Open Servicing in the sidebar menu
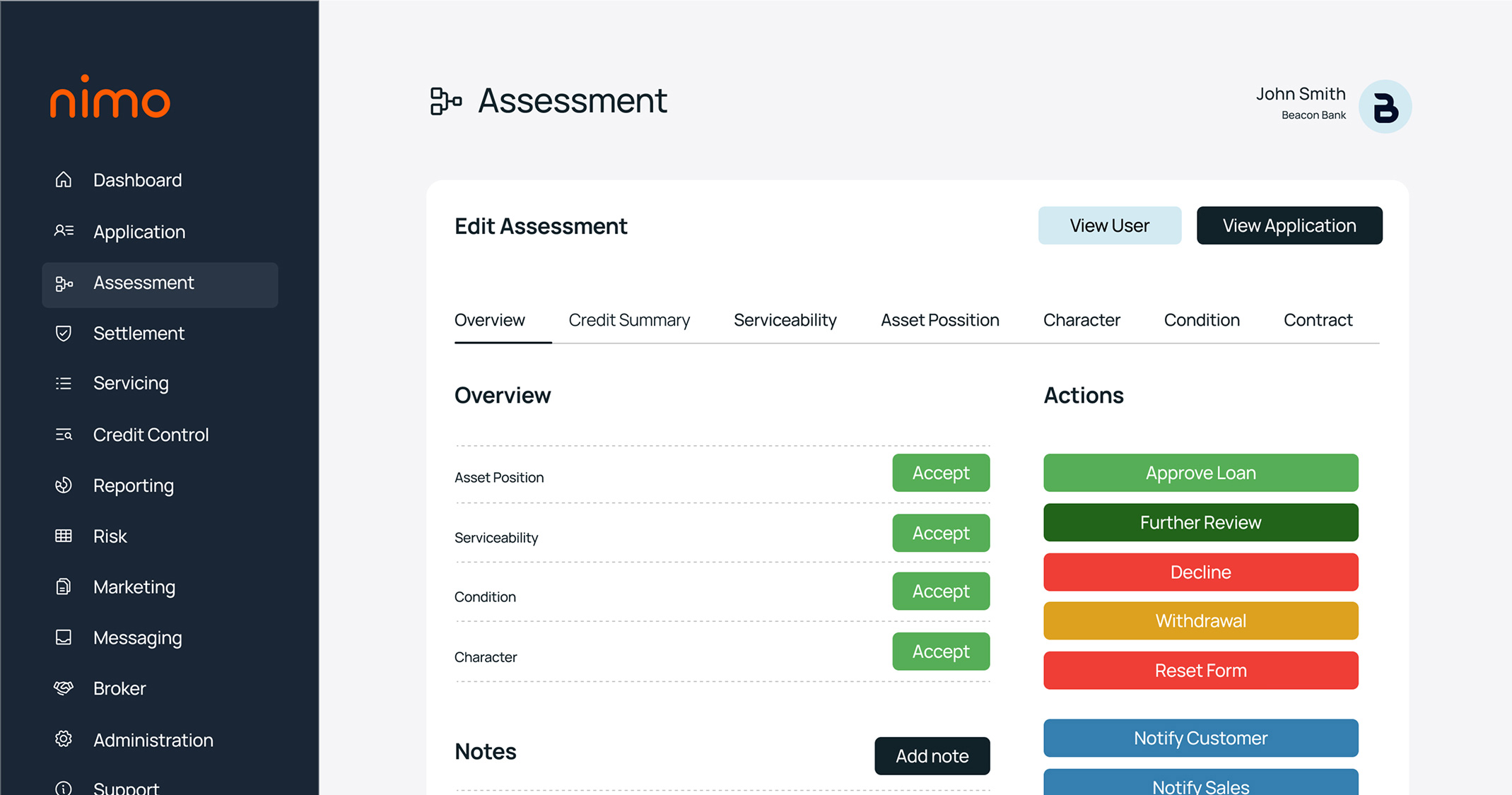 (x=131, y=383)
